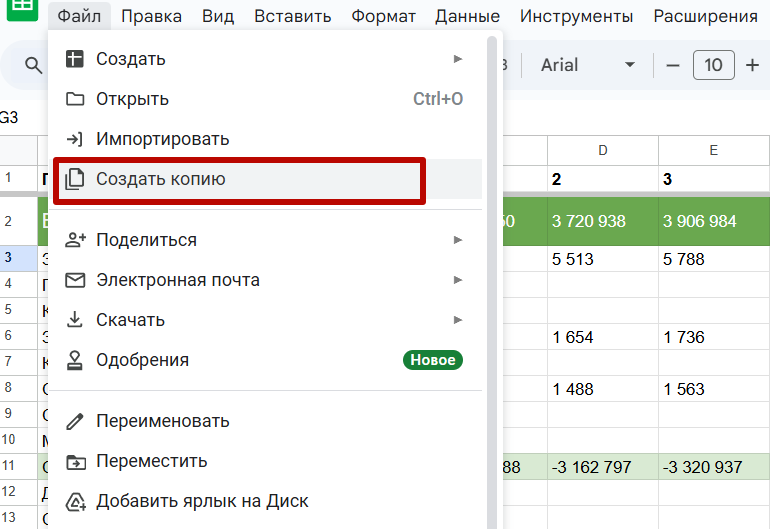Expand the Создать submenu arrow

(458, 59)
